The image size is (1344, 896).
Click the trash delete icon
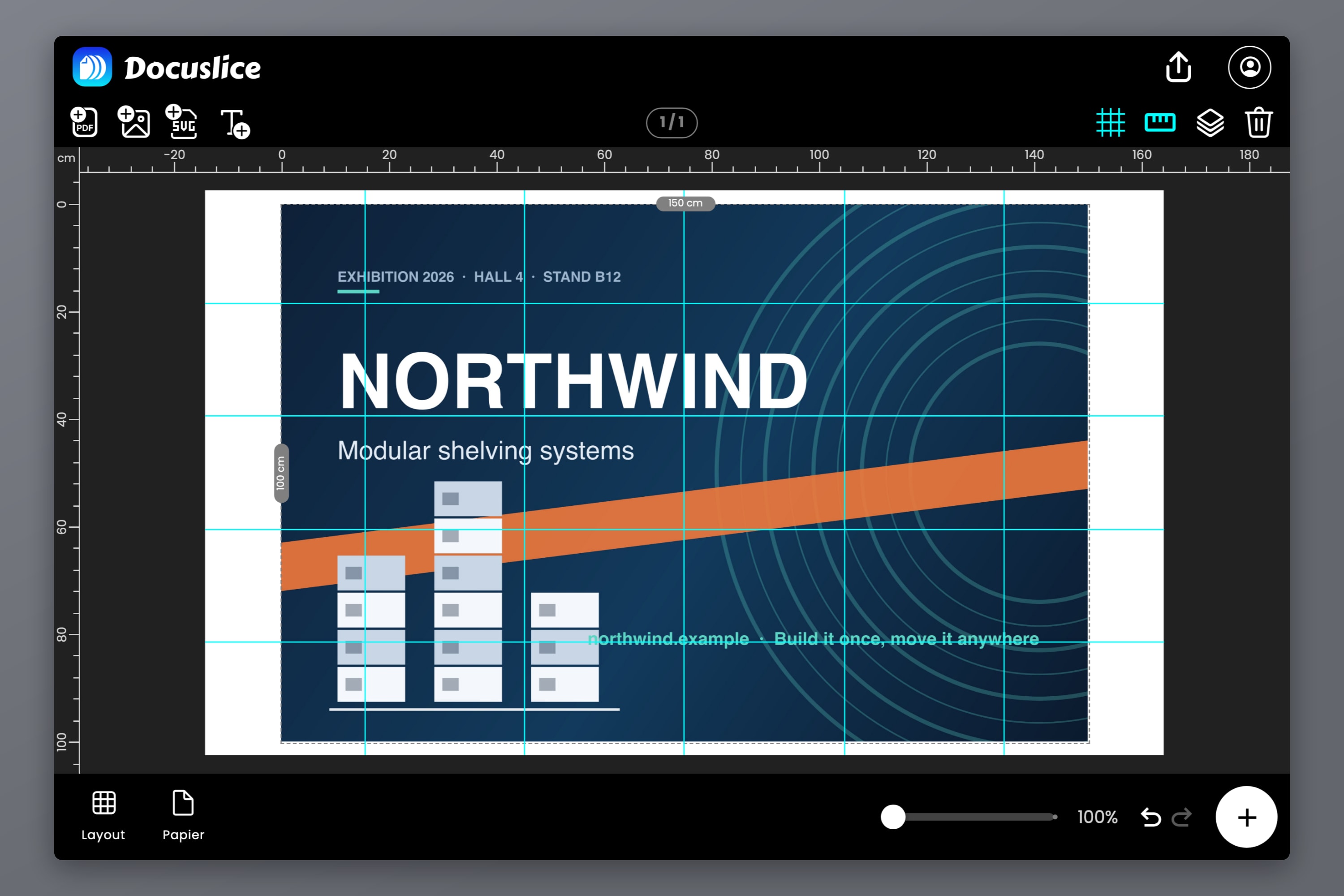[1258, 122]
